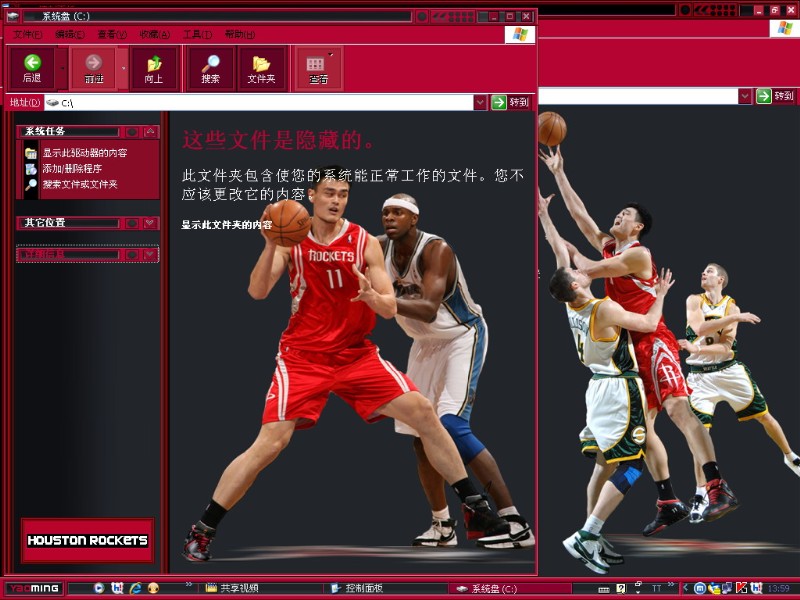
Task: Open the 搜索 (Search) toolbar icon
Action: click(x=210, y=67)
